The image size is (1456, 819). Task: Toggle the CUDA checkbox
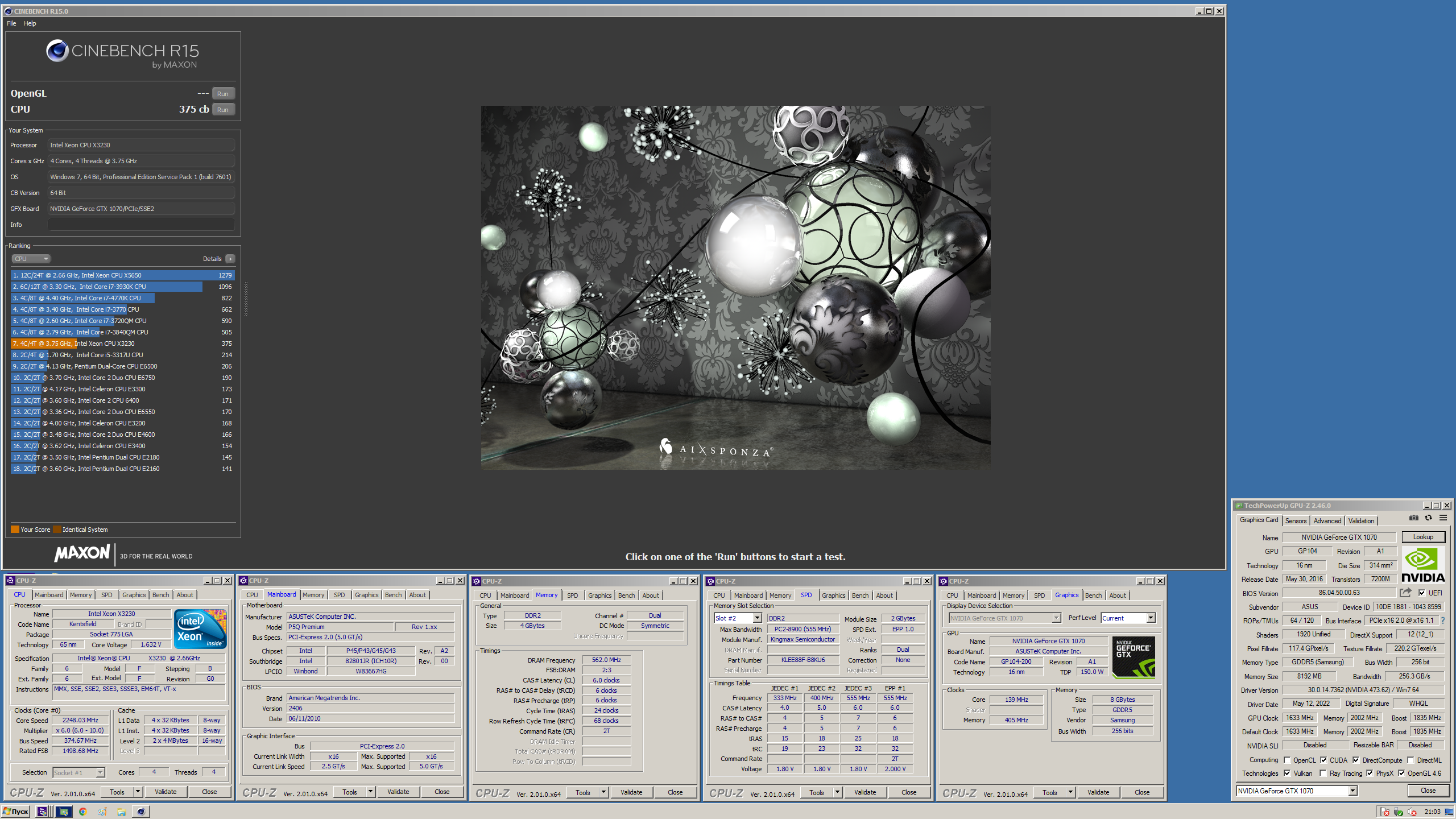point(1323,760)
